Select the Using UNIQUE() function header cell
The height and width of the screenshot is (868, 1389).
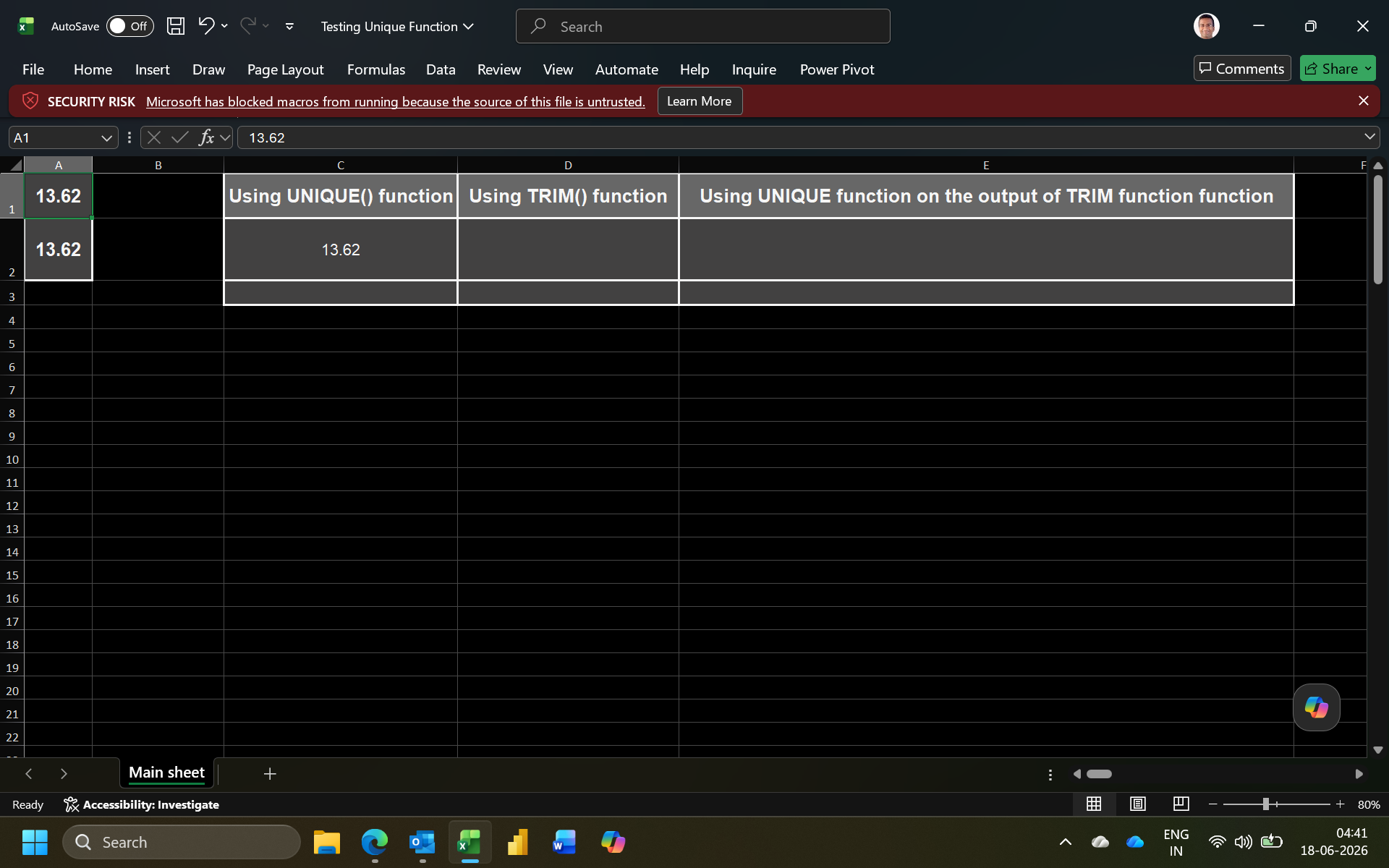click(x=340, y=196)
